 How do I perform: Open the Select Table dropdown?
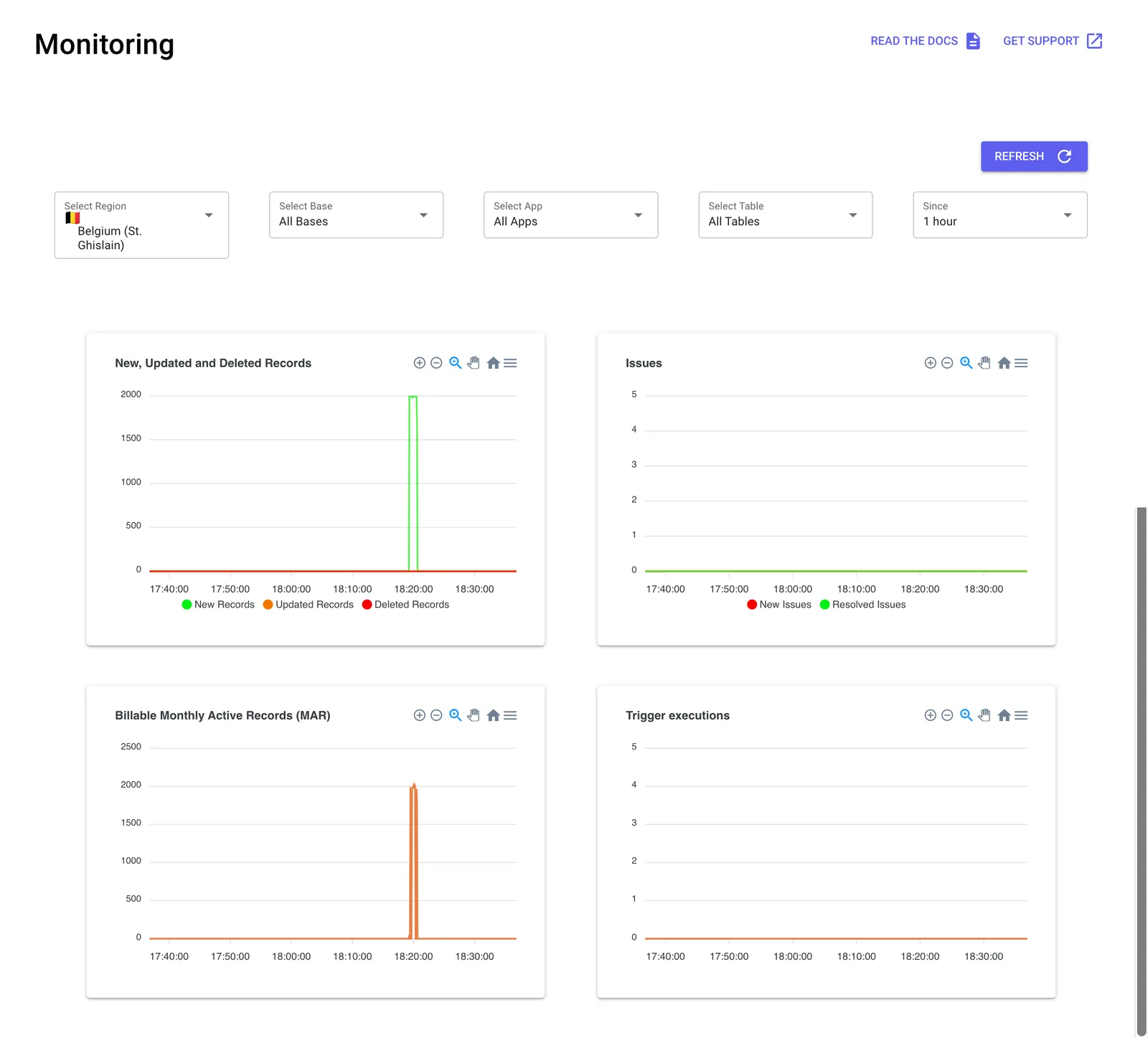(x=786, y=214)
